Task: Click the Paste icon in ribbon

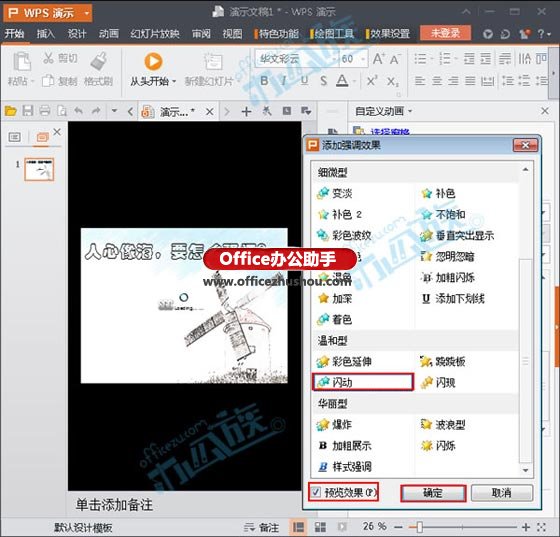Action: click(22, 61)
